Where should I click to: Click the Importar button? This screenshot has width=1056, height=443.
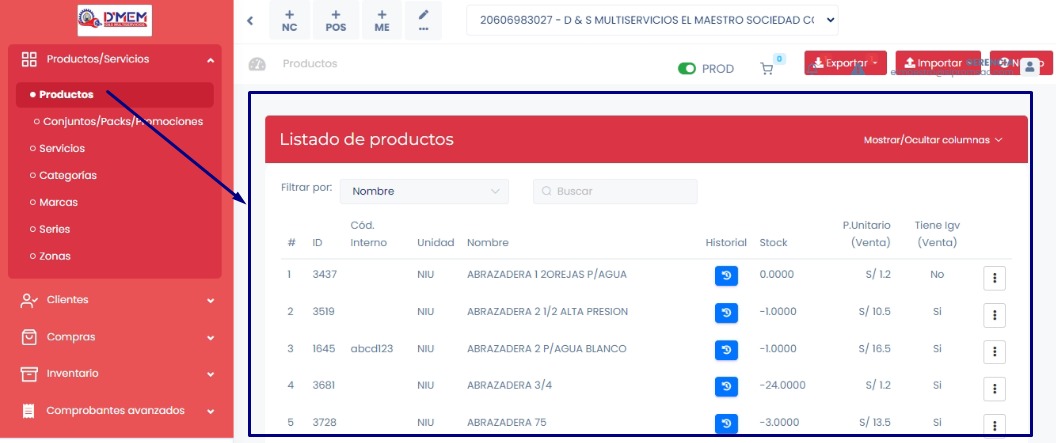click(937, 64)
